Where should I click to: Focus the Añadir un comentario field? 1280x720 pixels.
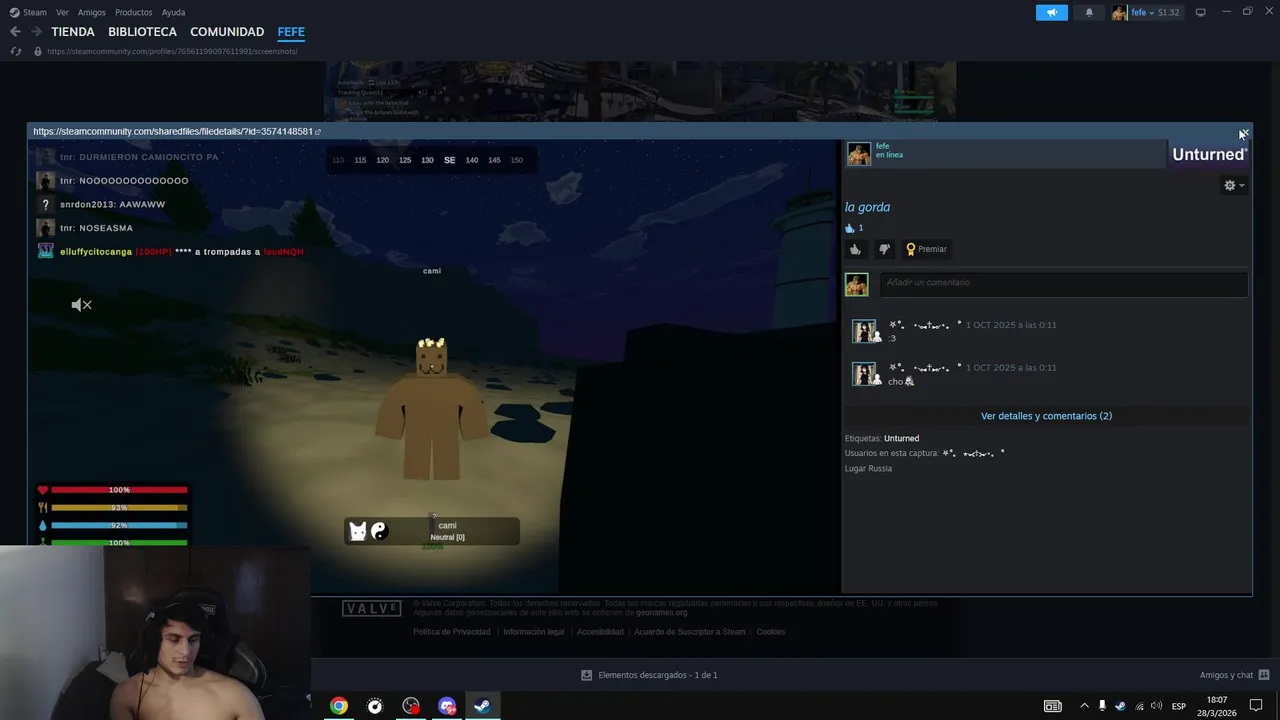tap(1063, 283)
